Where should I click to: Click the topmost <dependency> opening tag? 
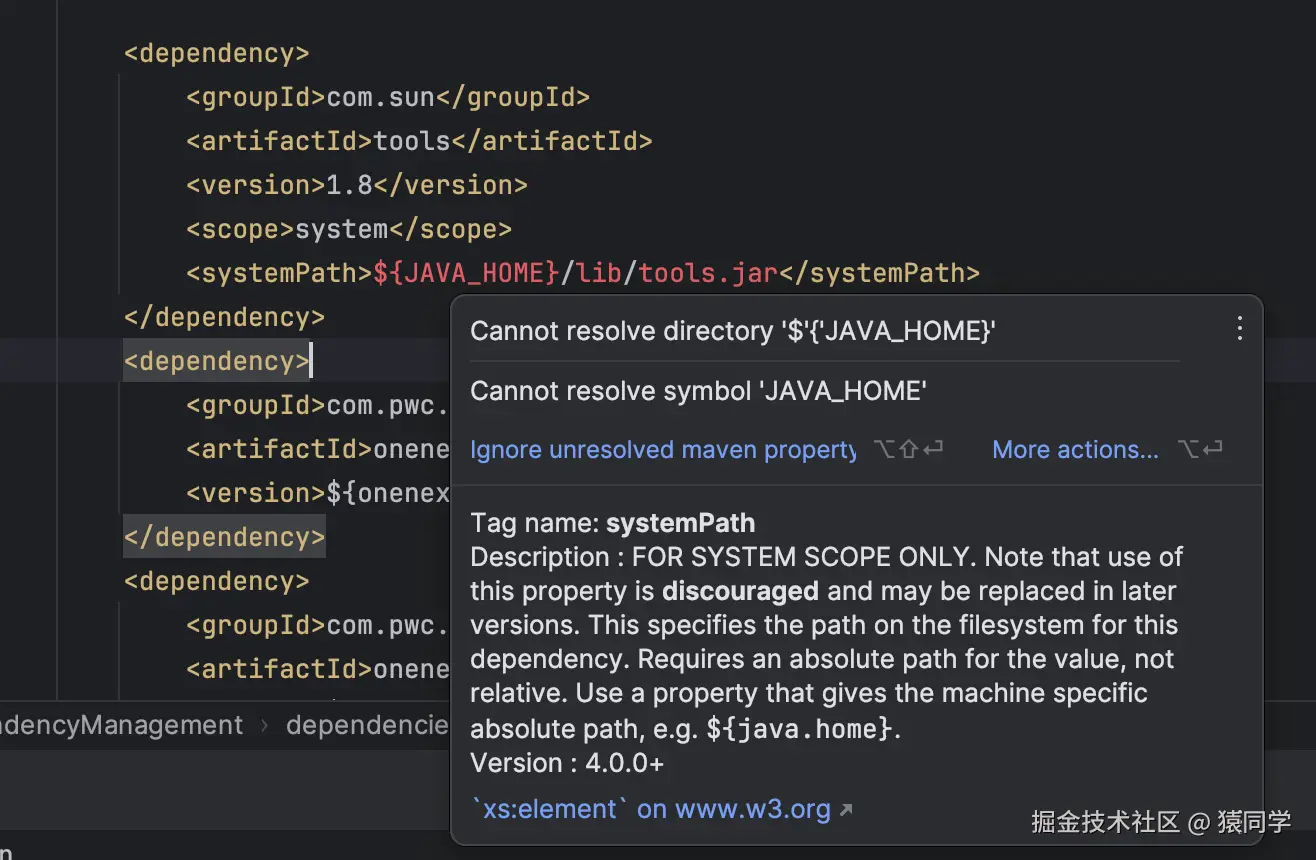tap(216, 53)
